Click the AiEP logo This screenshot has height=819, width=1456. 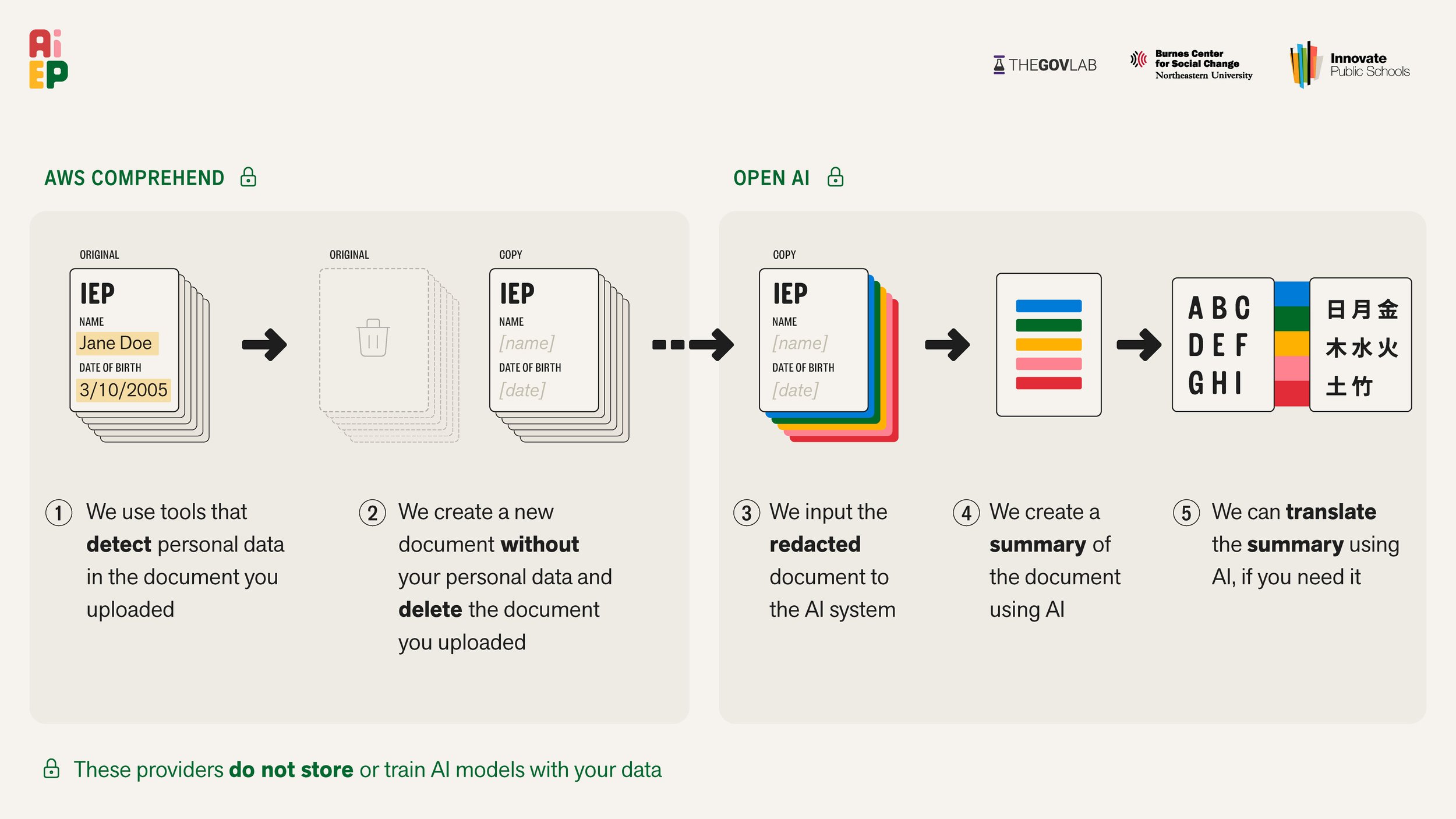[x=48, y=59]
